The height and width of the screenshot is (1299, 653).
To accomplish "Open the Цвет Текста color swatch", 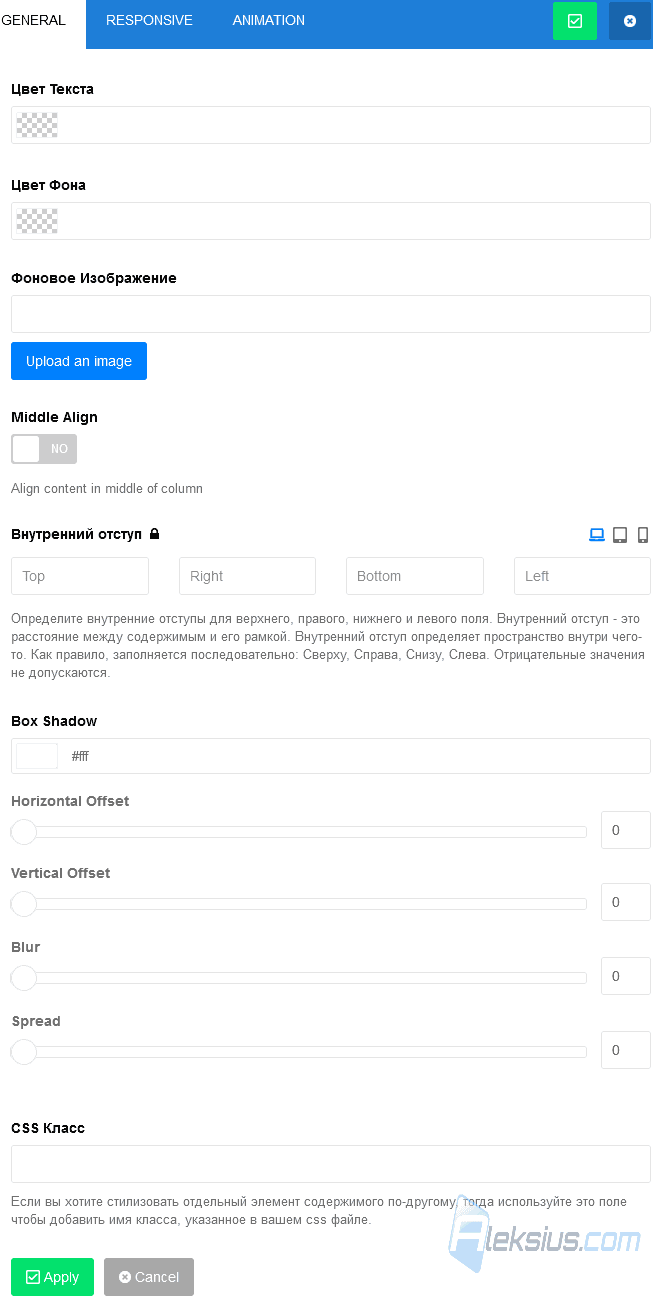I will (37, 125).
